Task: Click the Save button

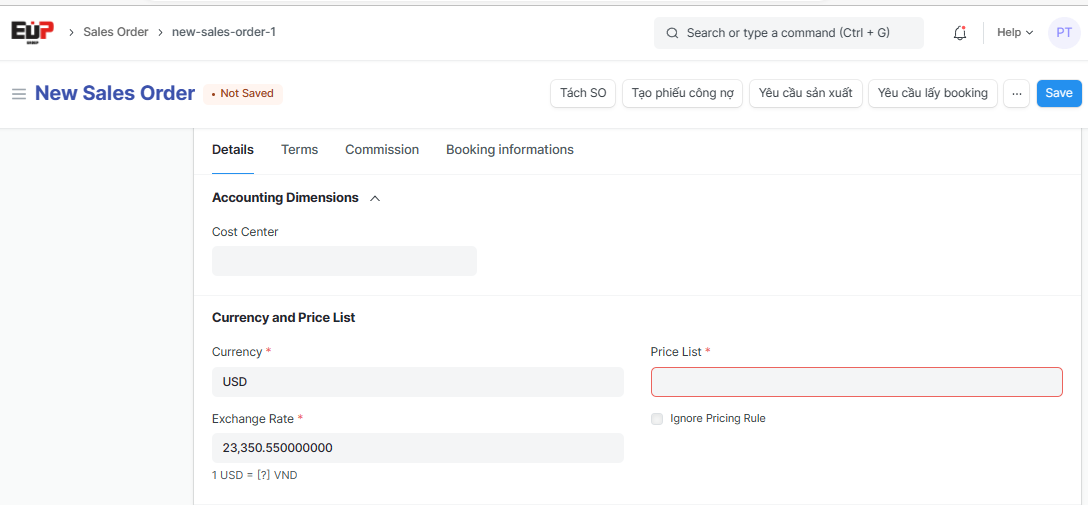Action: [x=1058, y=93]
